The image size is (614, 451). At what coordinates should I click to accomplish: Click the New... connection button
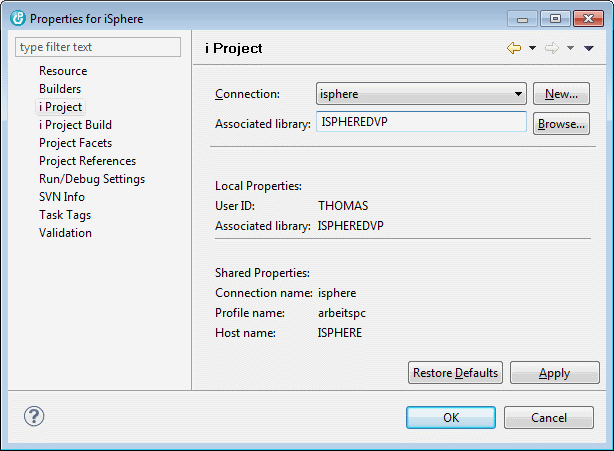(561, 94)
